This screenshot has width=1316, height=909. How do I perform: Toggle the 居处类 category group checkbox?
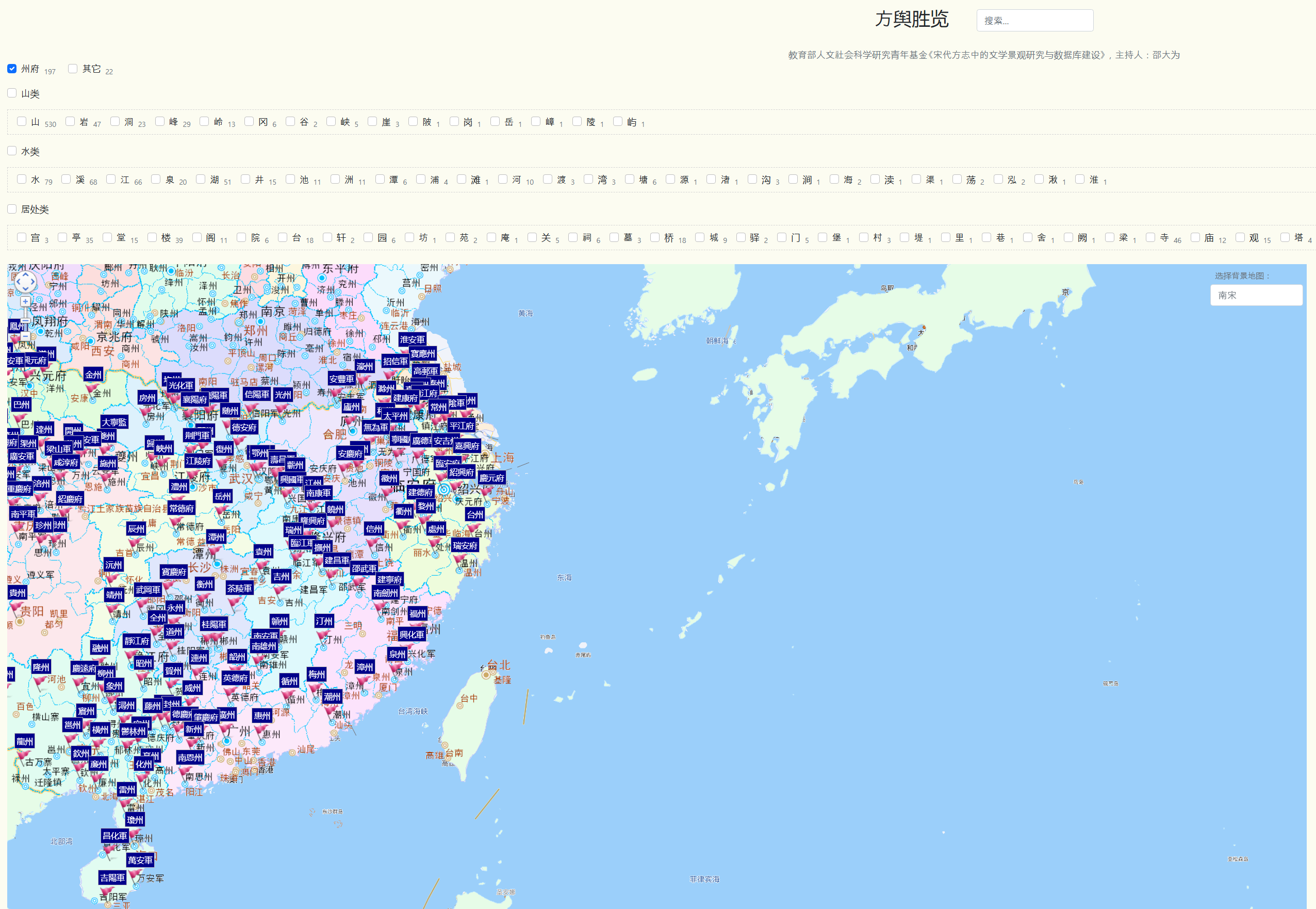pyautogui.click(x=12, y=209)
